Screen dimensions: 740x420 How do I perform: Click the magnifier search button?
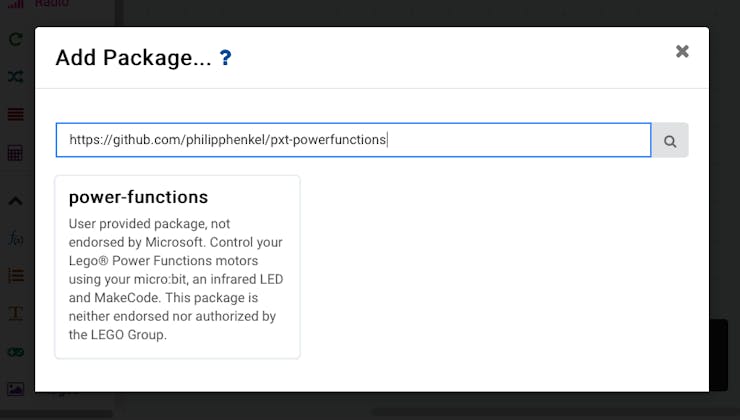[670, 140]
